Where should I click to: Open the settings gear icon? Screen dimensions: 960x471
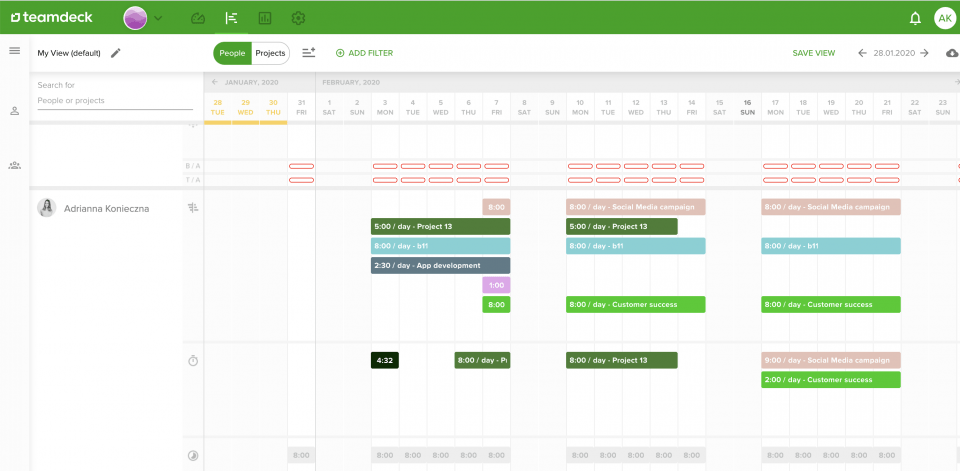coord(298,18)
